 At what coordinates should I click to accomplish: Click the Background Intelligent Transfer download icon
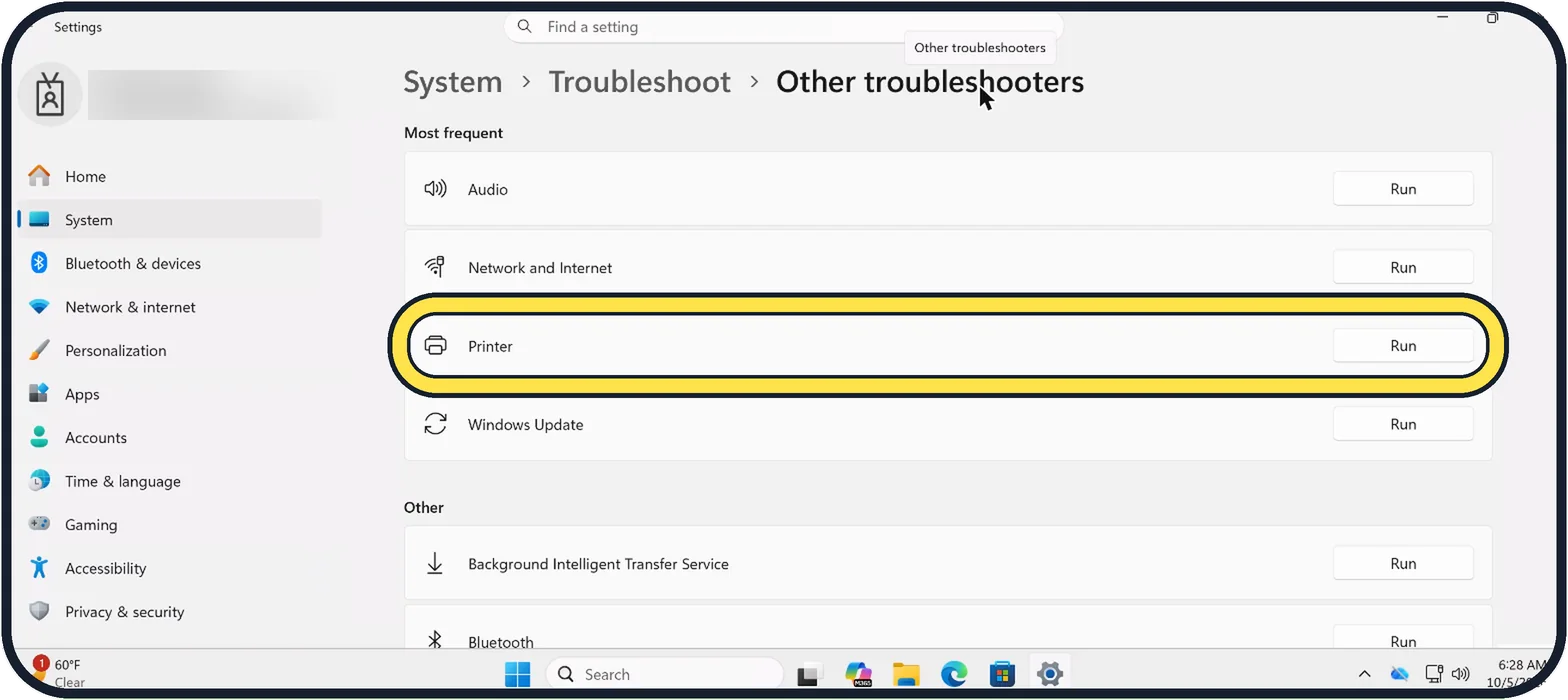tap(435, 564)
